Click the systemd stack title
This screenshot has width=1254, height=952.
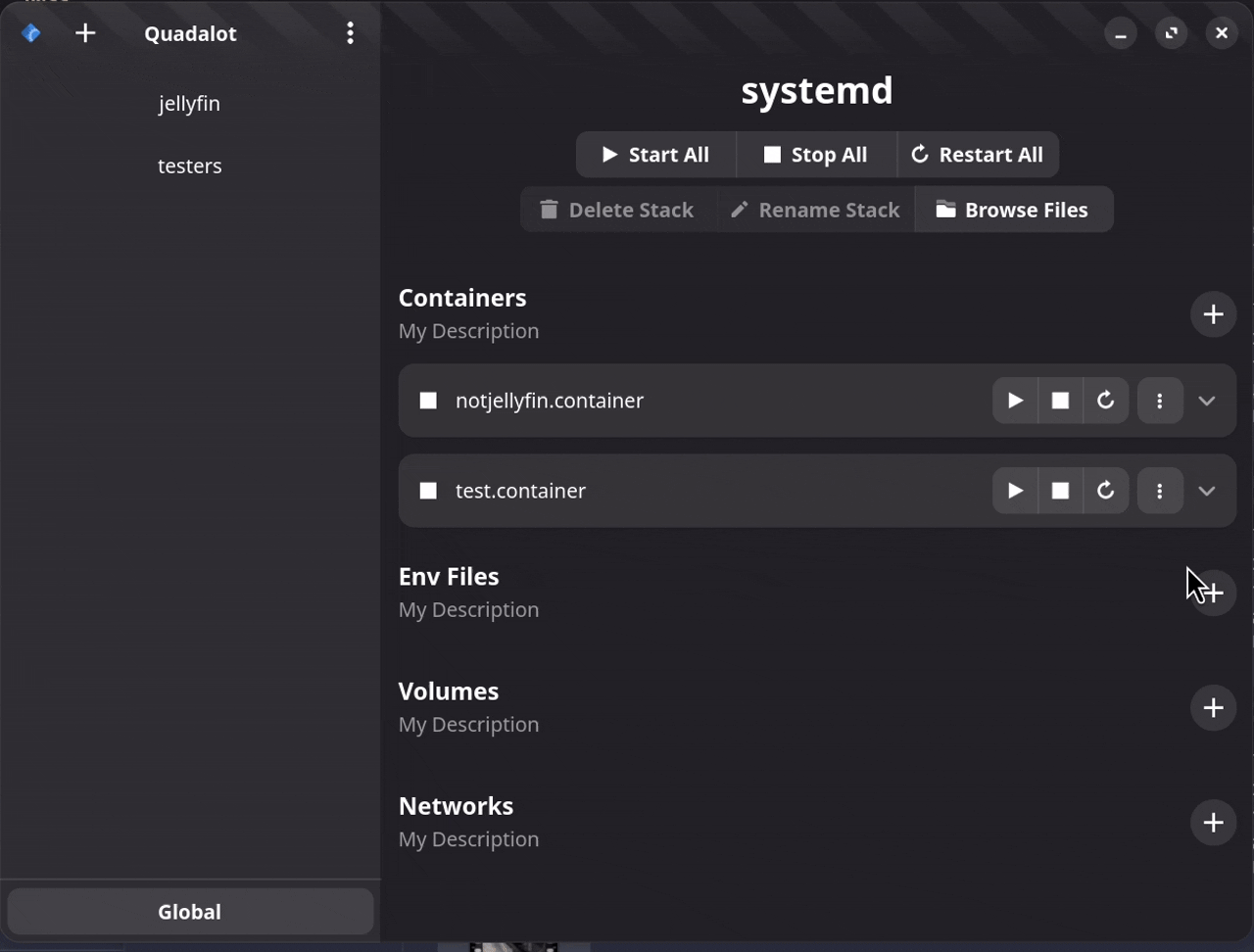point(817,91)
